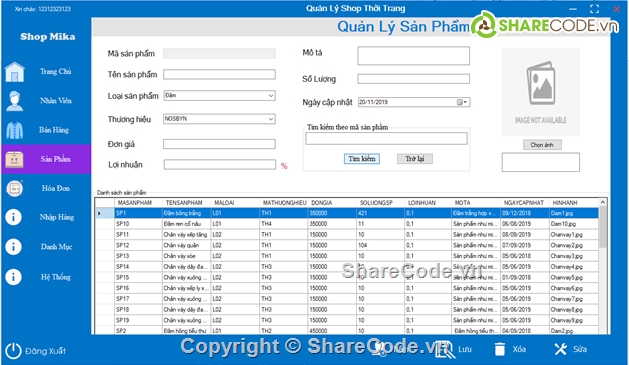Edit product with the Sửa wrench icon
629x365 pixels.
coord(560,349)
